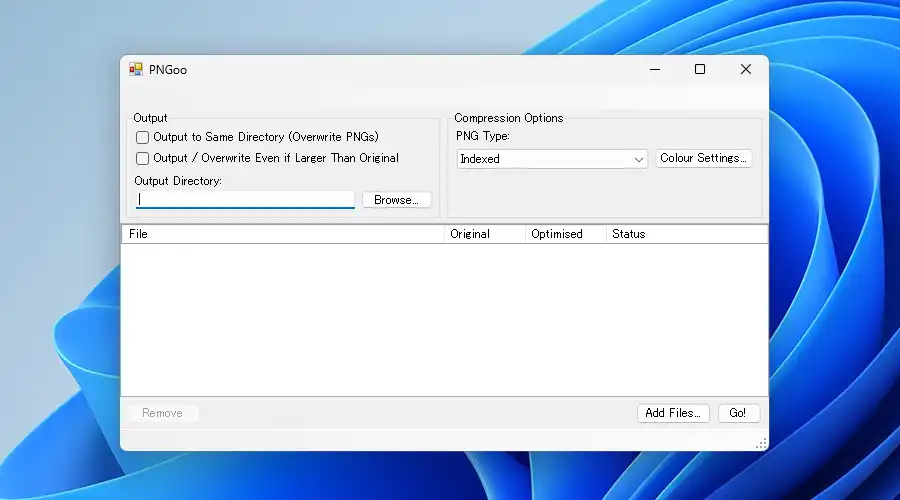Image resolution: width=900 pixels, height=500 pixels.
Task: Toggle Overwrite Even if Larger Than Original
Action: pyautogui.click(x=142, y=158)
